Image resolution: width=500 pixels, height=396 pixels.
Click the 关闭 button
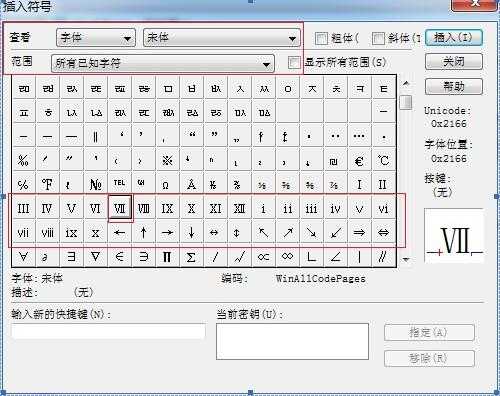click(x=454, y=61)
